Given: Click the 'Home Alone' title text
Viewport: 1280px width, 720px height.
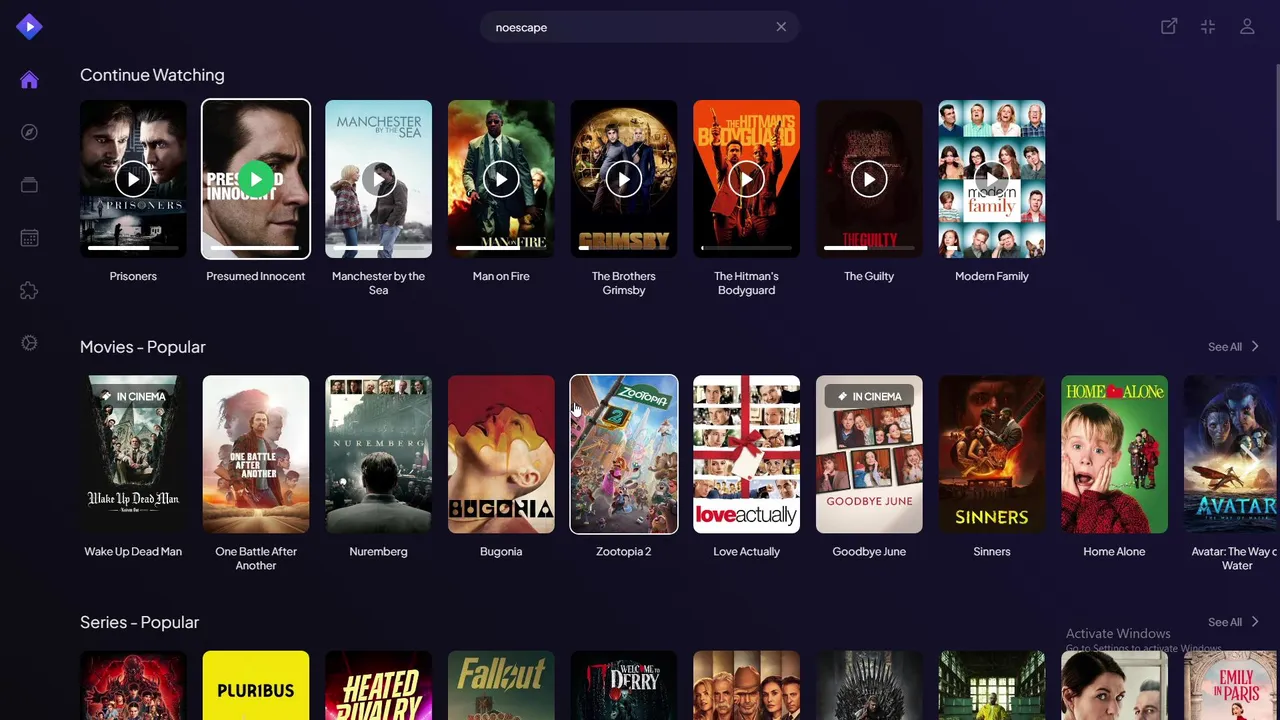Looking at the screenshot, I should pyautogui.click(x=1114, y=551).
